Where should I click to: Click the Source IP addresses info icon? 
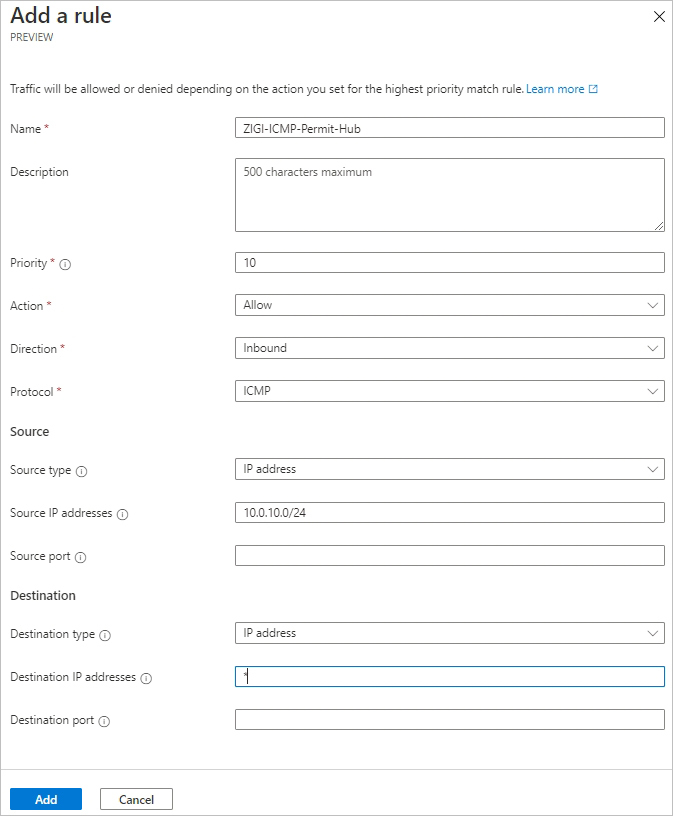click(x=122, y=514)
